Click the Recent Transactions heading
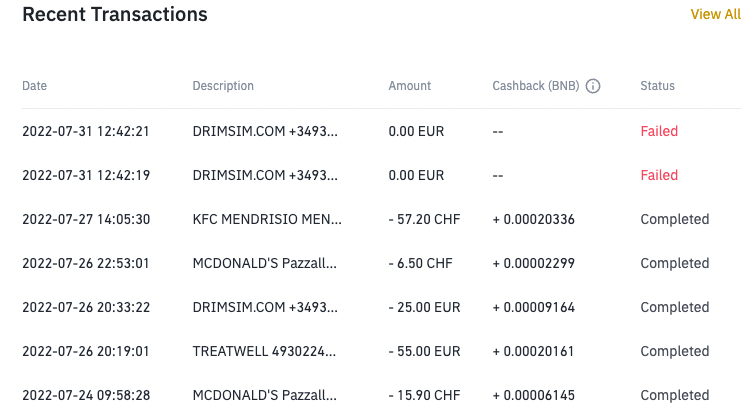This screenshot has height=413, width=754. click(115, 14)
